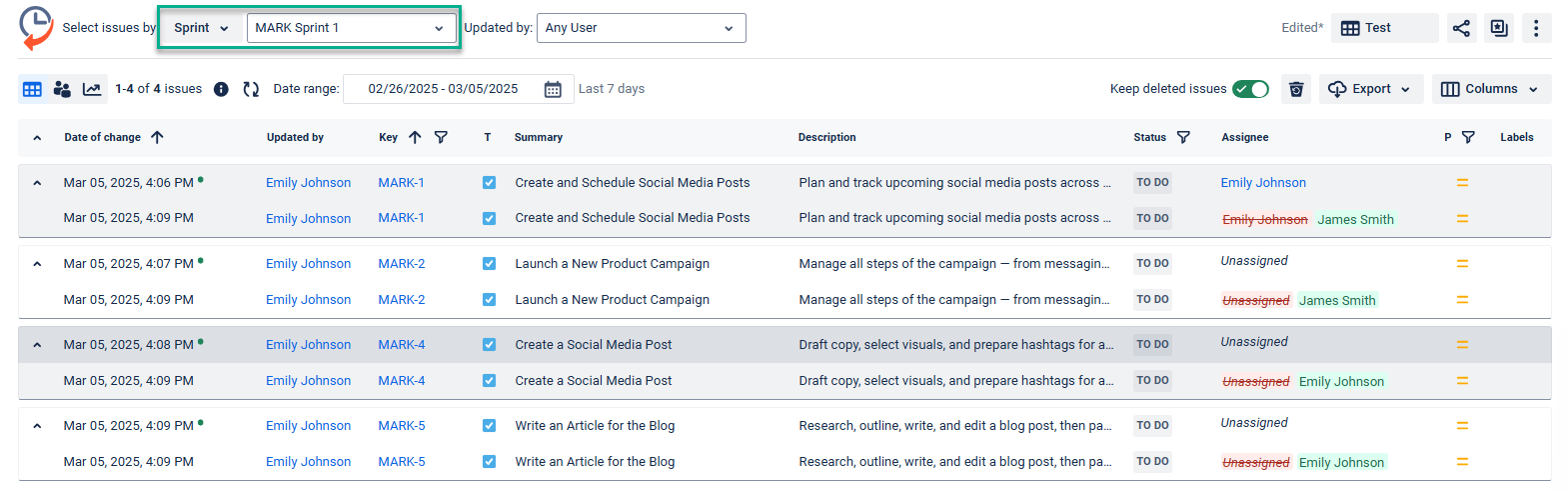Switch to the users view icon
This screenshot has height=491, width=1568.
62,89
